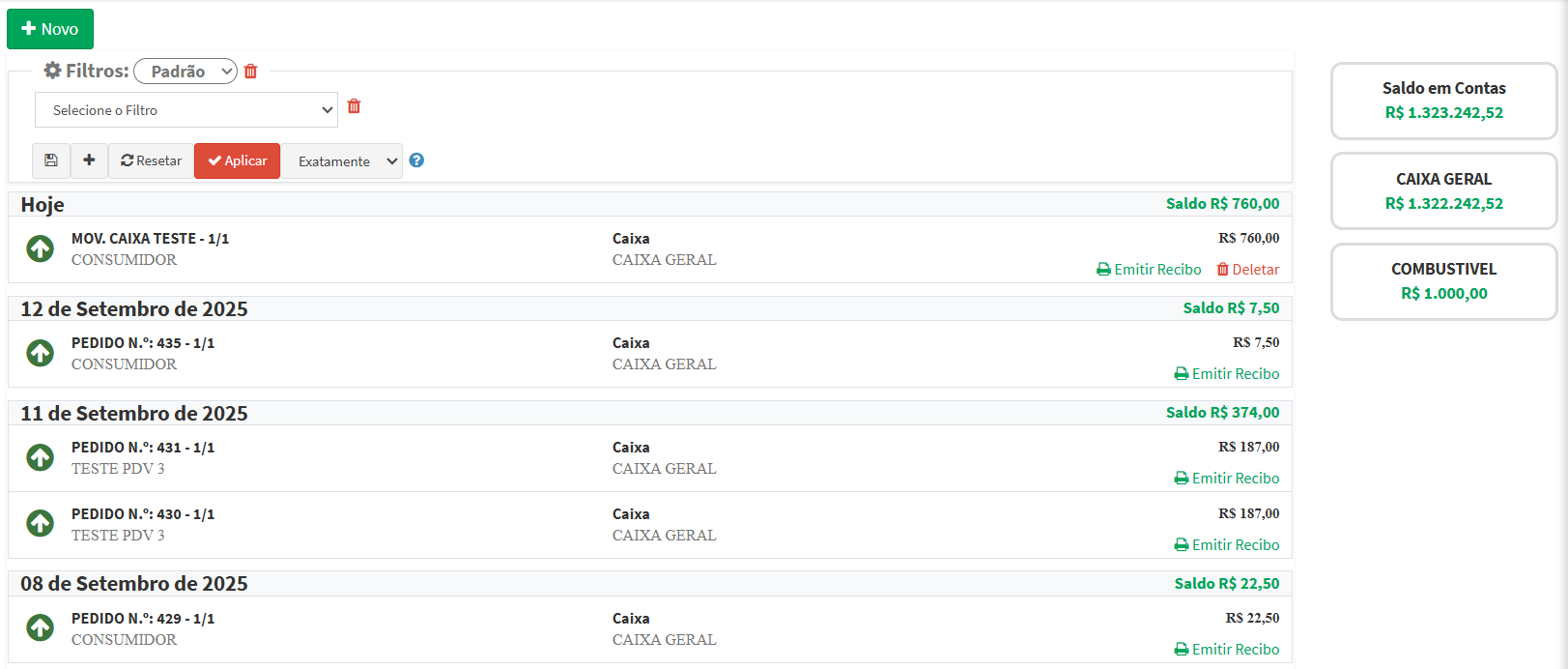Emit receipt for MOV. CAIXA TESTE
The height and width of the screenshot is (669, 1568).
tap(1149, 270)
